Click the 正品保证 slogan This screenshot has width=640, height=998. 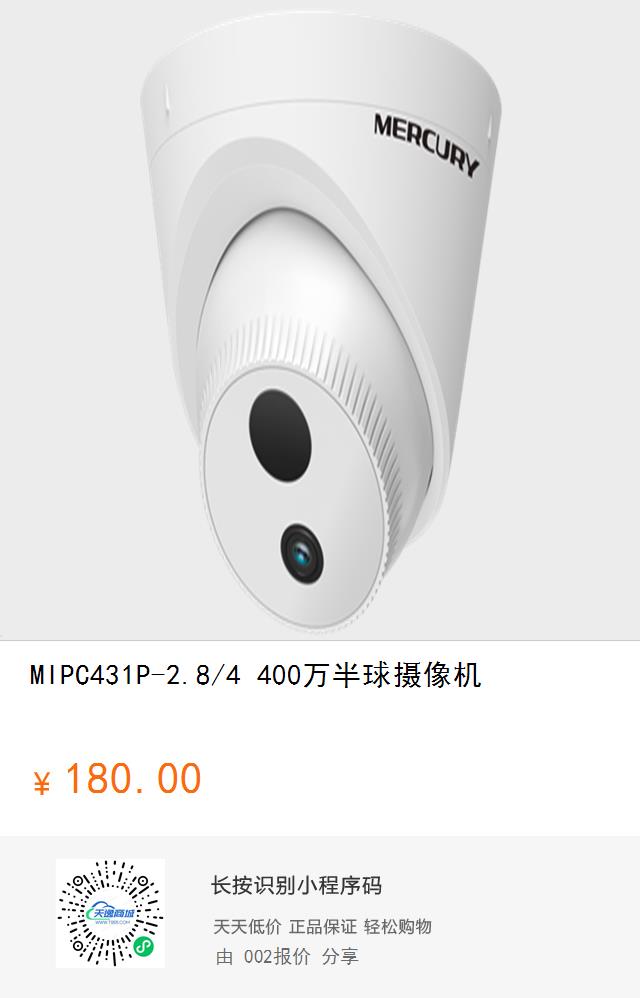(x=323, y=926)
